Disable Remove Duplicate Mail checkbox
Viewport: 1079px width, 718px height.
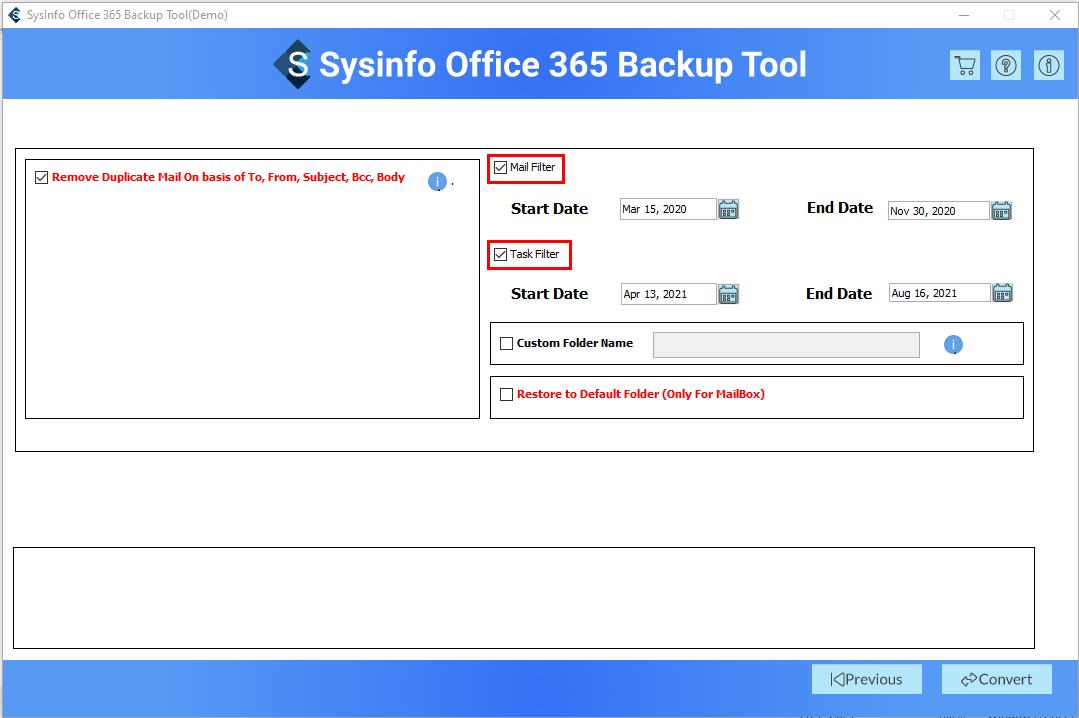41,178
